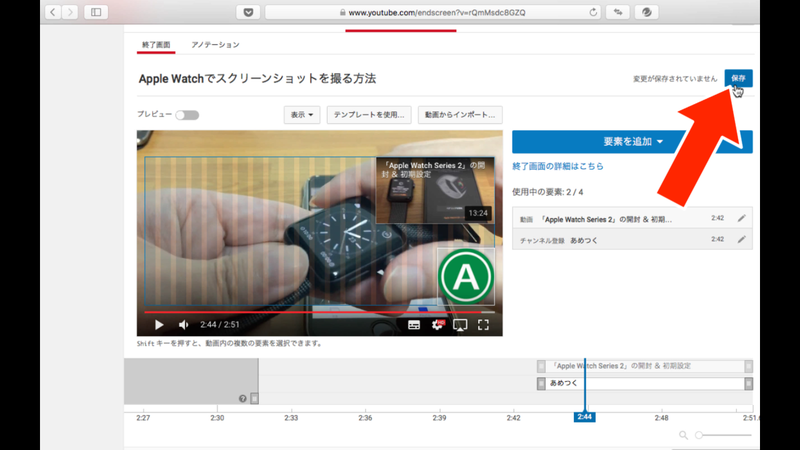The height and width of the screenshot is (450, 800).
Task: Edit the チャンネル登録 あめつく element
Action: 741,239
